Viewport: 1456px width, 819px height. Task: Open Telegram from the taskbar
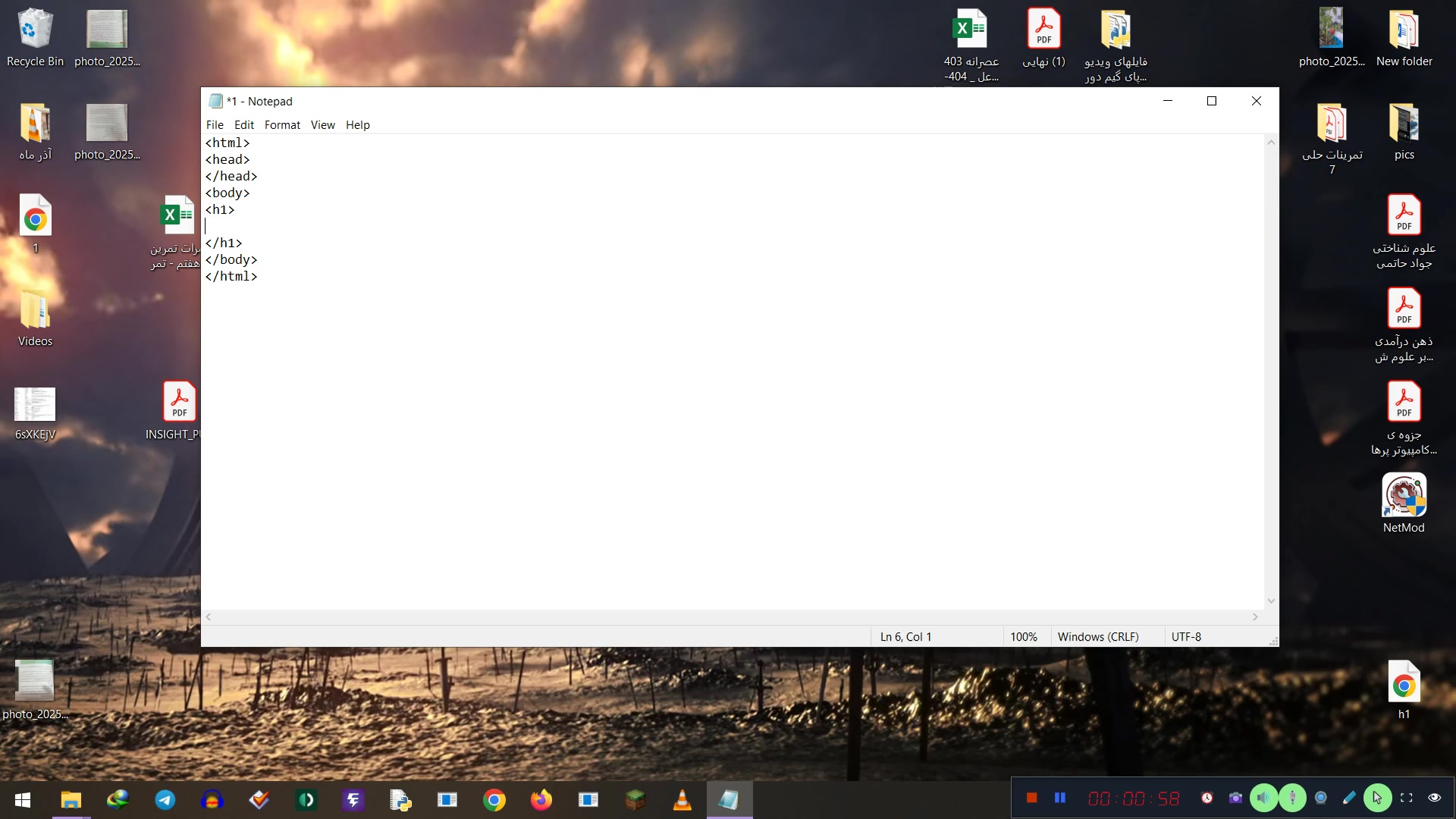[165, 800]
